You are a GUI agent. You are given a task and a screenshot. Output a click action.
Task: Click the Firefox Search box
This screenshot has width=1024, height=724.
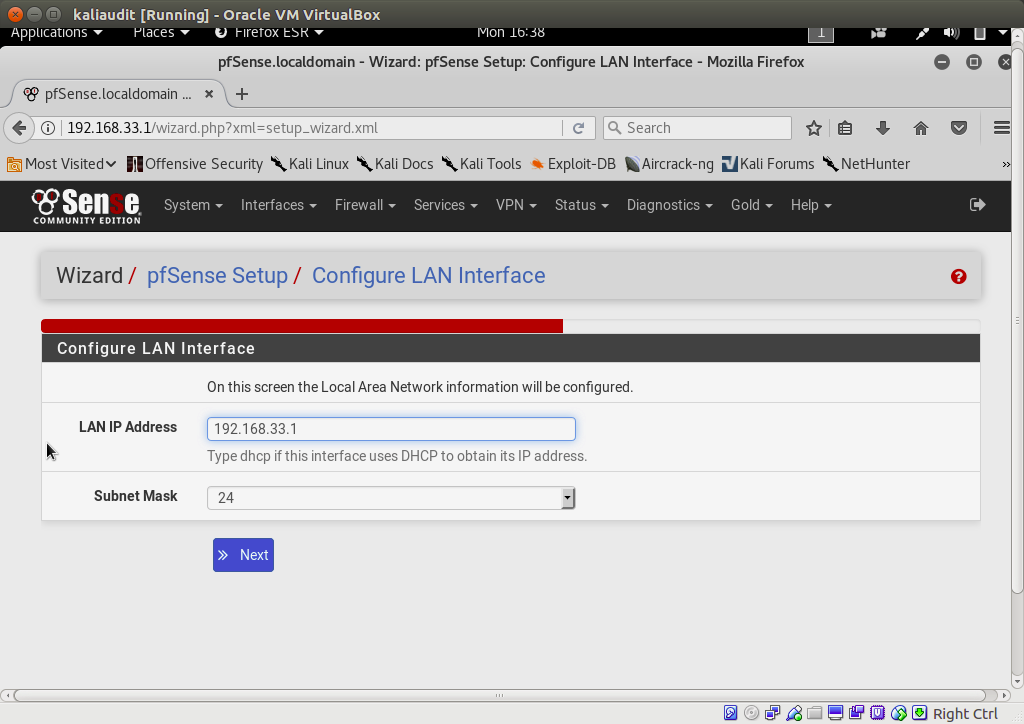point(697,128)
